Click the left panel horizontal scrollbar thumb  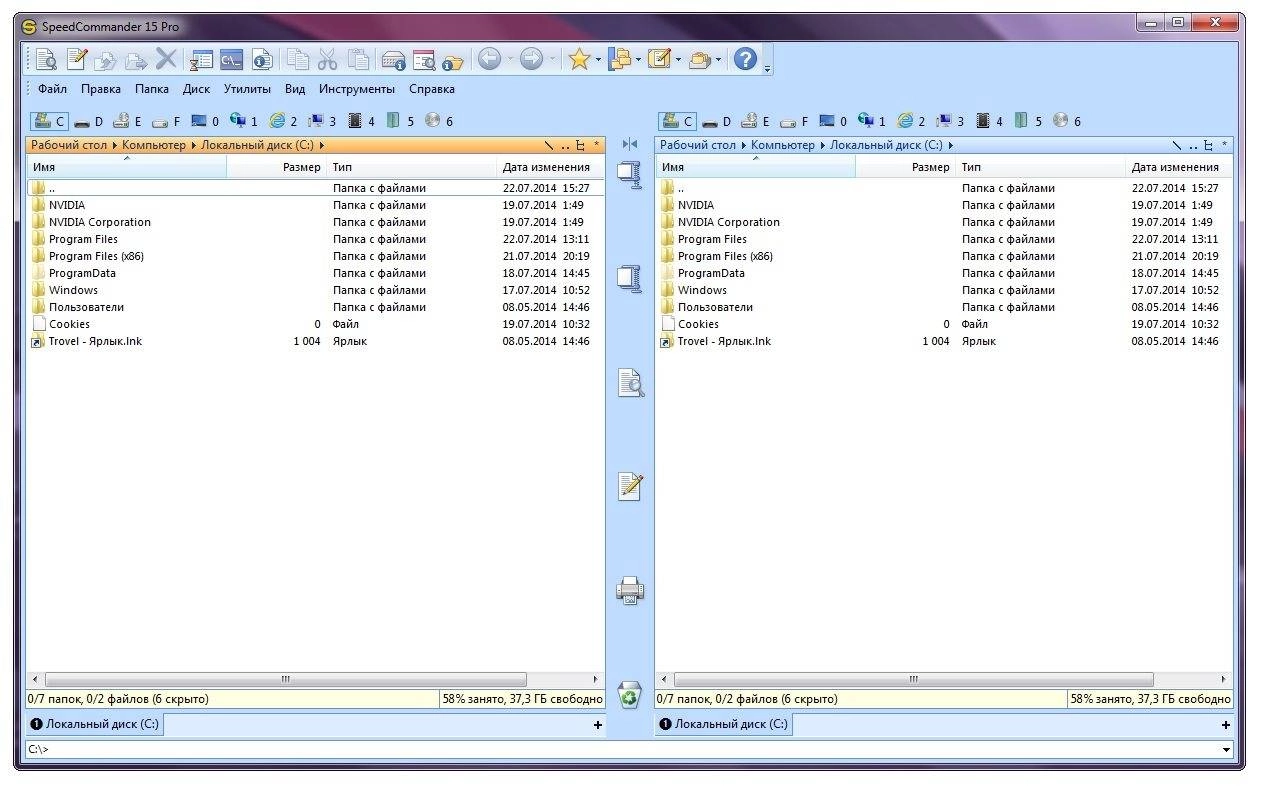coord(285,679)
